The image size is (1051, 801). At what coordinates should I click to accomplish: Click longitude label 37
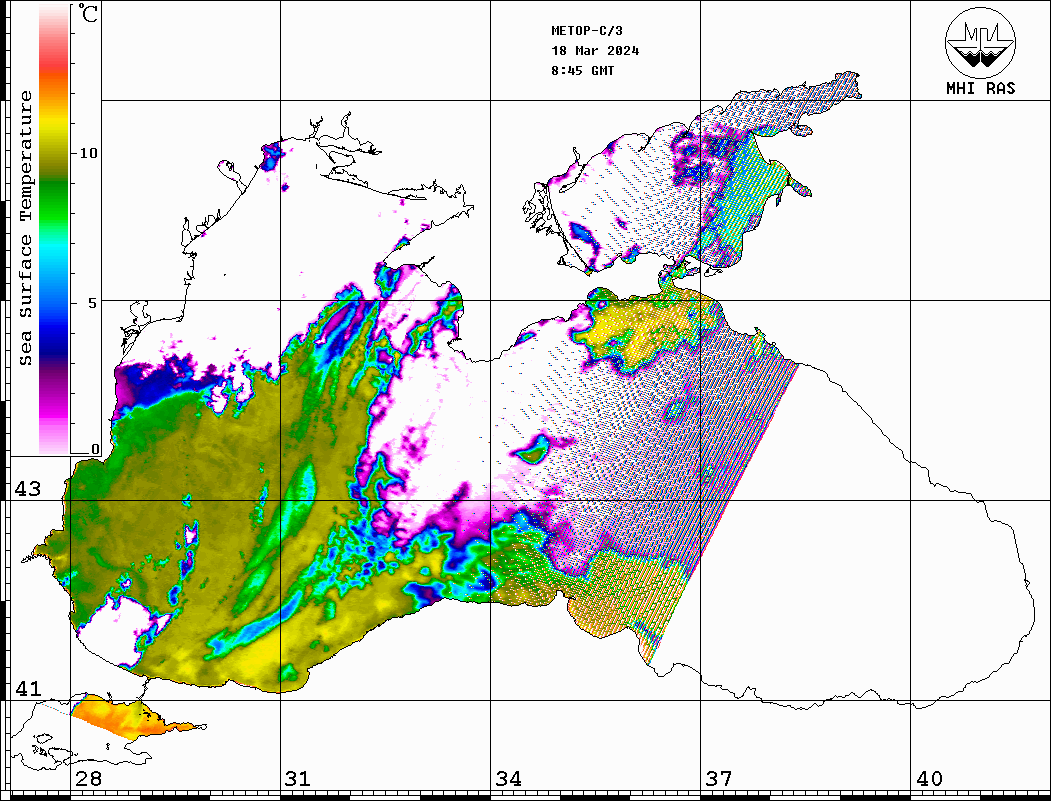tap(719, 779)
